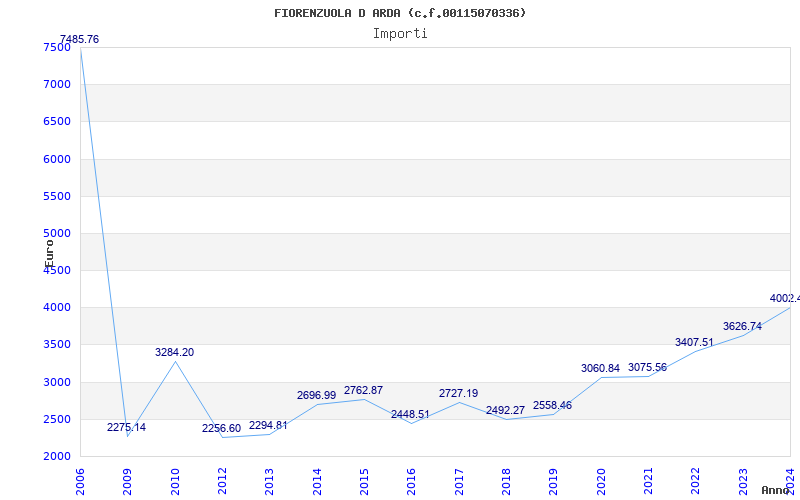
Task: Click the Anno x-axis title
Action: click(775, 490)
